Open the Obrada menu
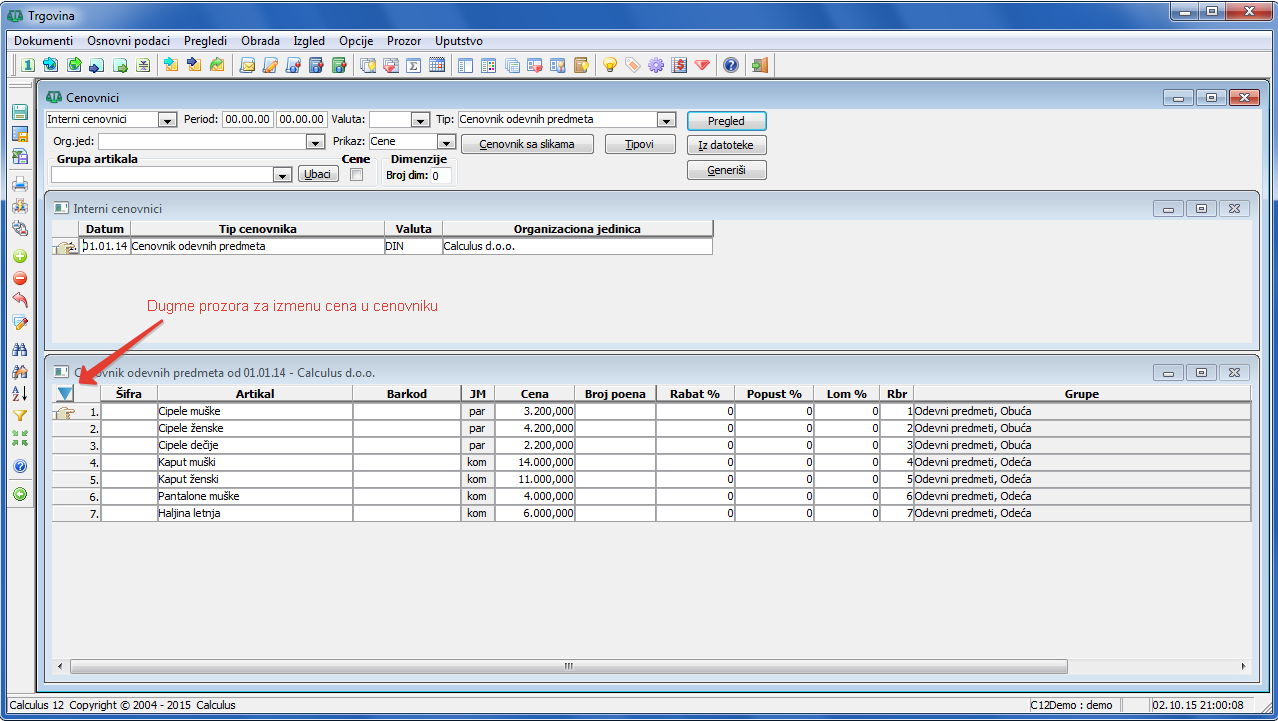 point(260,41)
